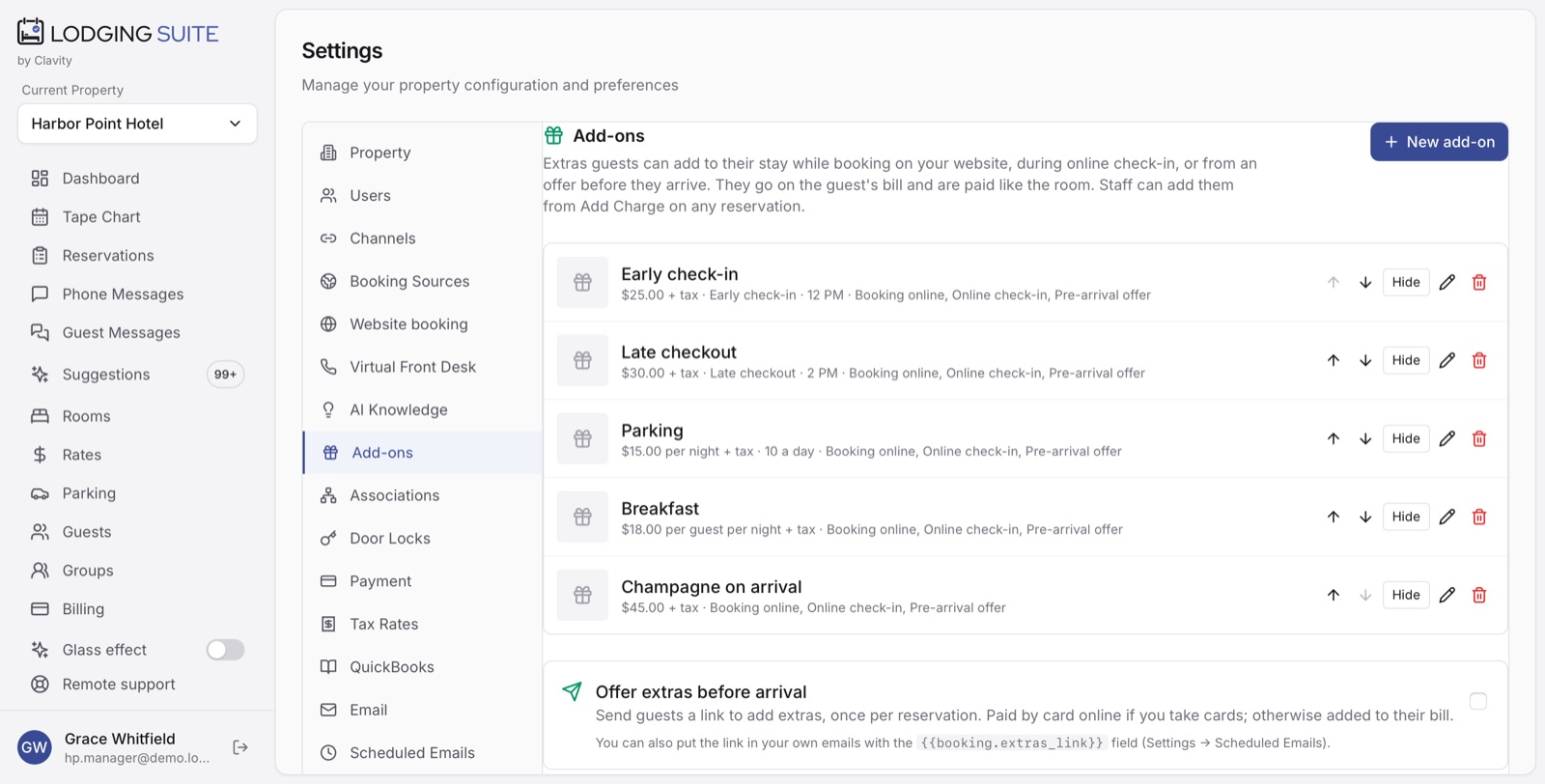Image resolution: width=1545 pixels, height=784 pixels.
Task: Toggle the Glass effect switch
Action: [x=225, y=650]
